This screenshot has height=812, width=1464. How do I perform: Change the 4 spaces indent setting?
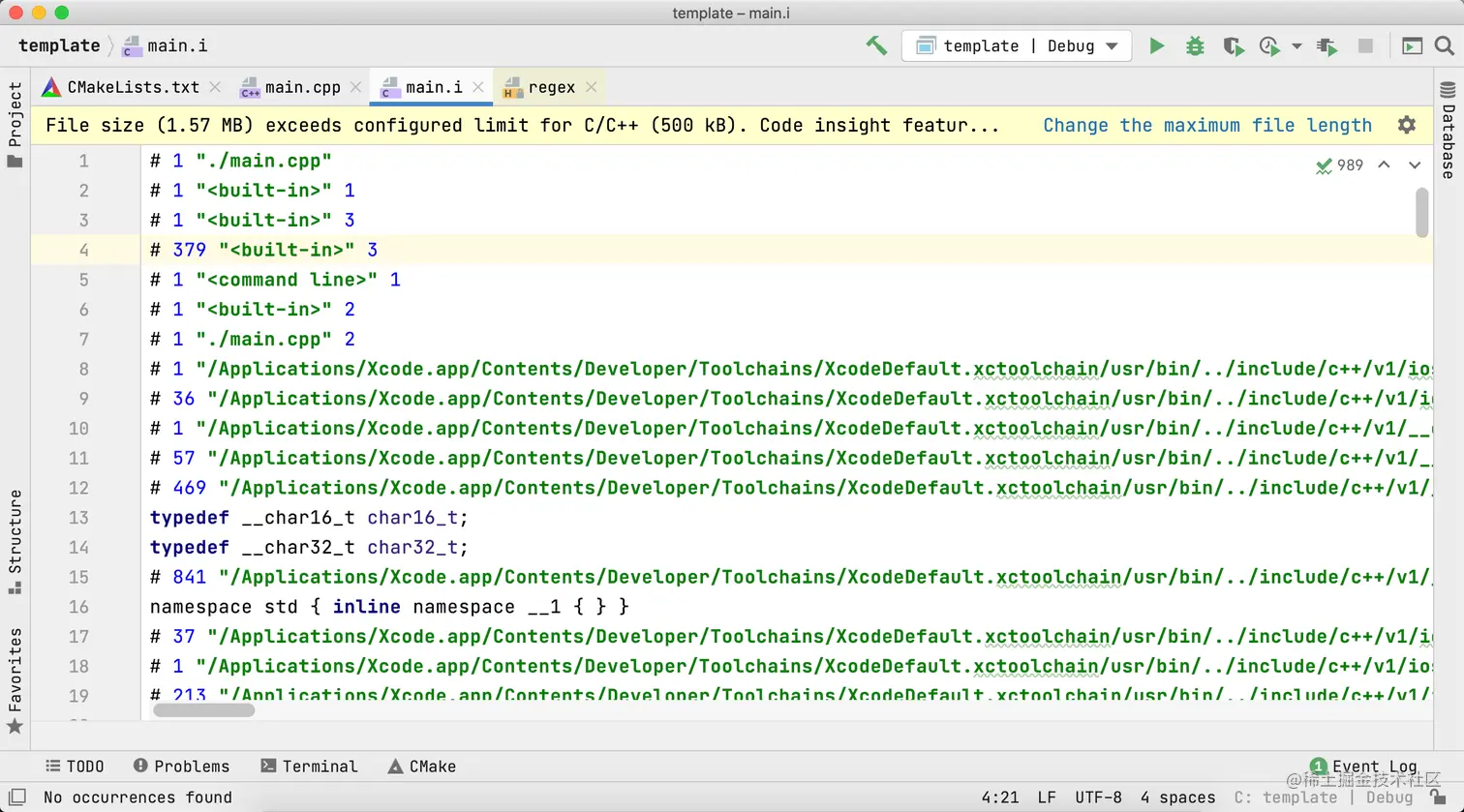pyautogui.click(x=1177, y=797)
